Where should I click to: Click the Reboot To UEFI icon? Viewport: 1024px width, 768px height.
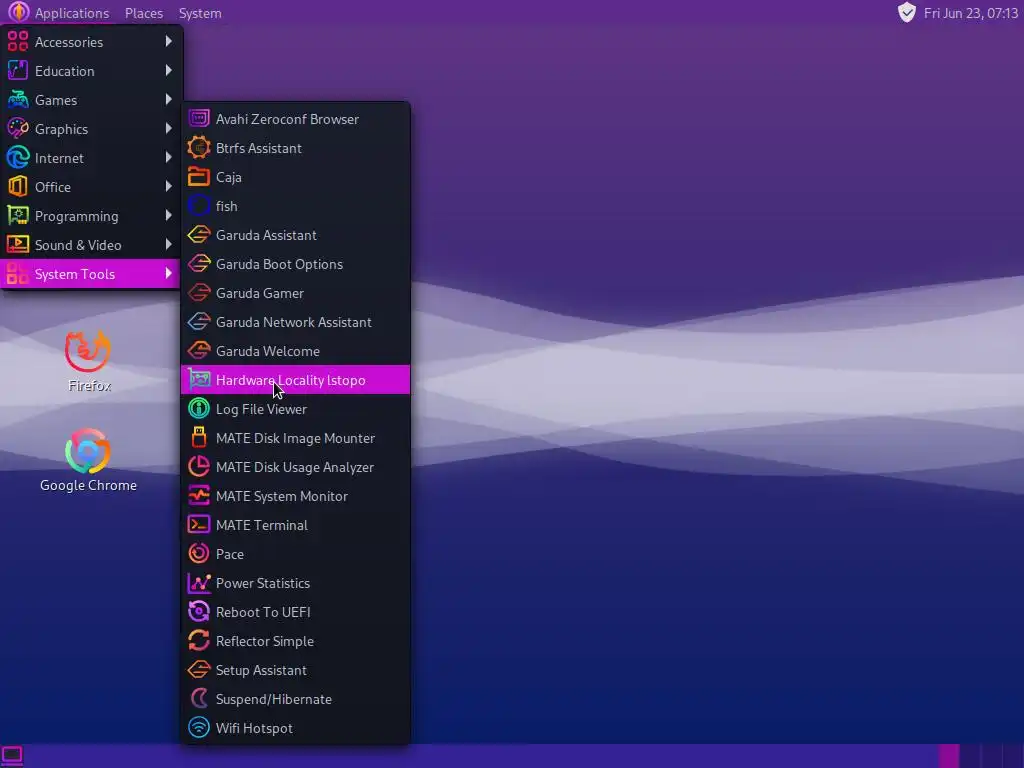click(199, 612)
